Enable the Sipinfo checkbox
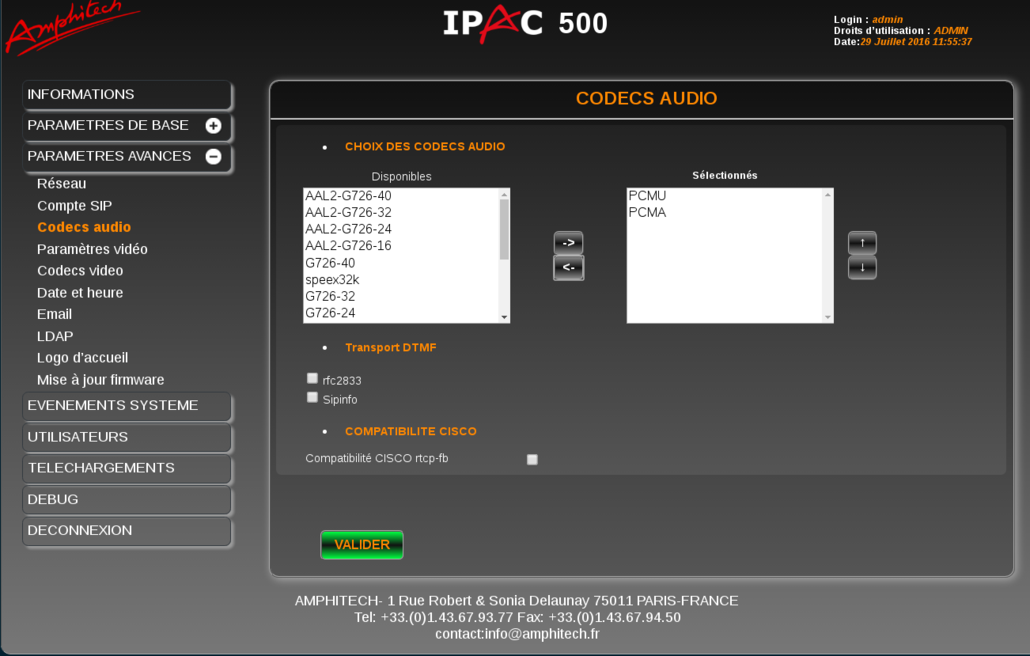The image size is (1030, 656). pyautogui.click(x=312, y=397)
